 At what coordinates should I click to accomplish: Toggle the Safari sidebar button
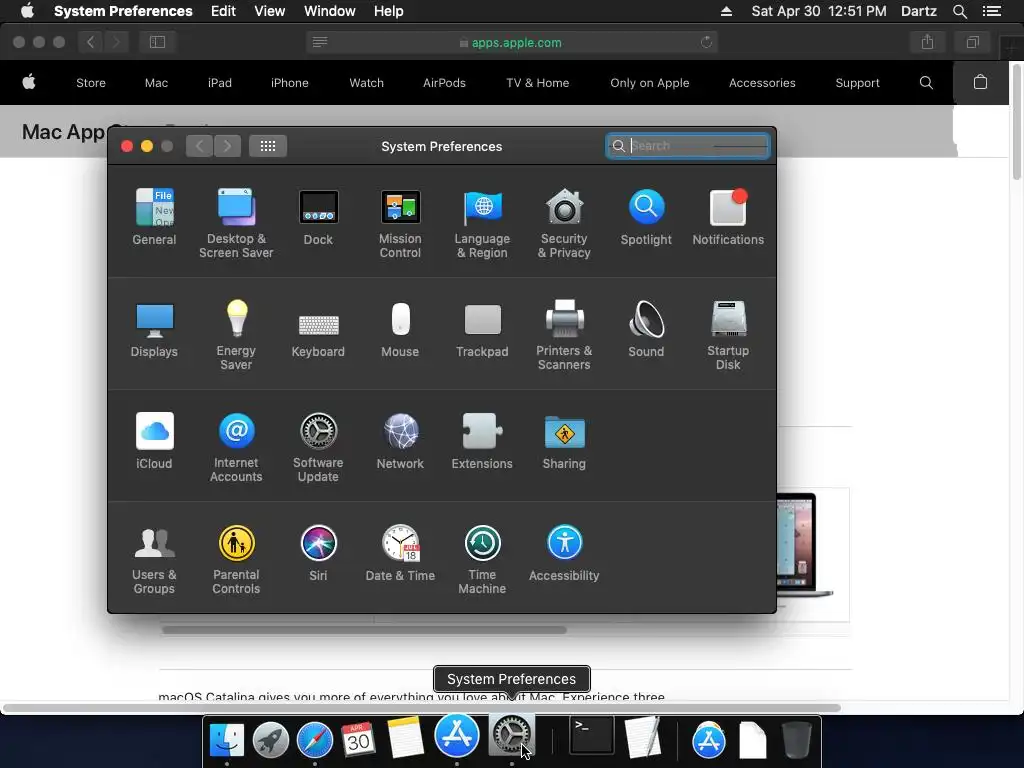[157, 42]
